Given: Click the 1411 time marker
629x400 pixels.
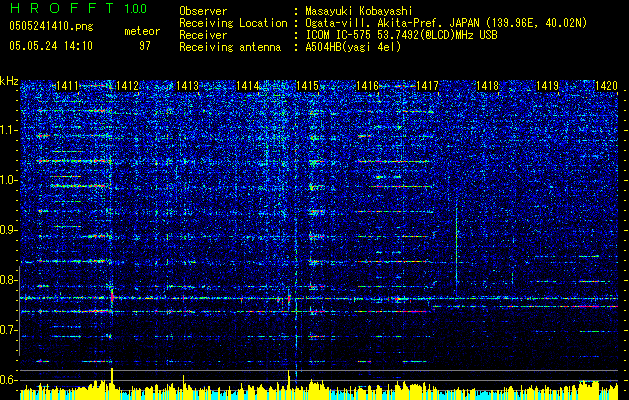Looking at the screenshot, I should point(67,85).
